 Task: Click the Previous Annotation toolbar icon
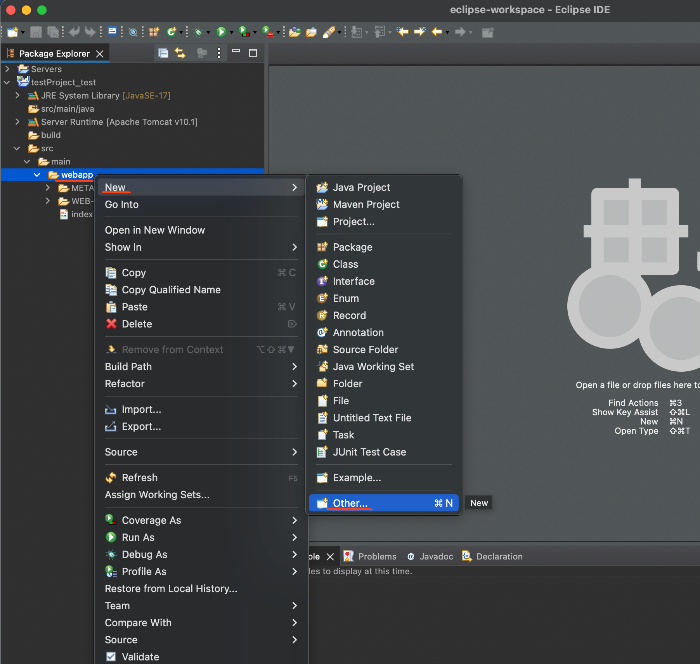tap(379, 32)
